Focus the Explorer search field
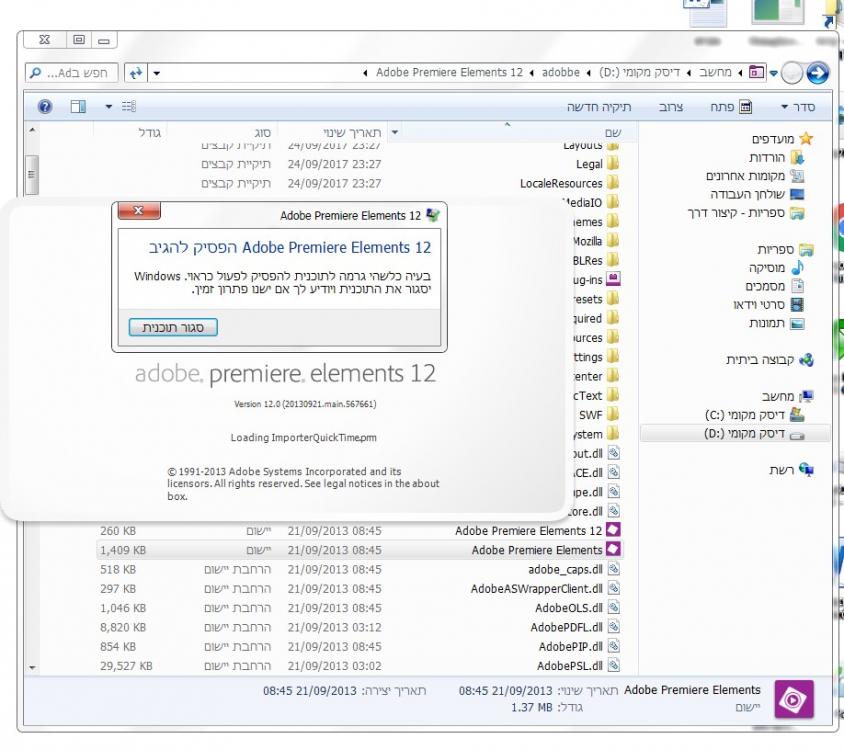 tap(72, 73)
